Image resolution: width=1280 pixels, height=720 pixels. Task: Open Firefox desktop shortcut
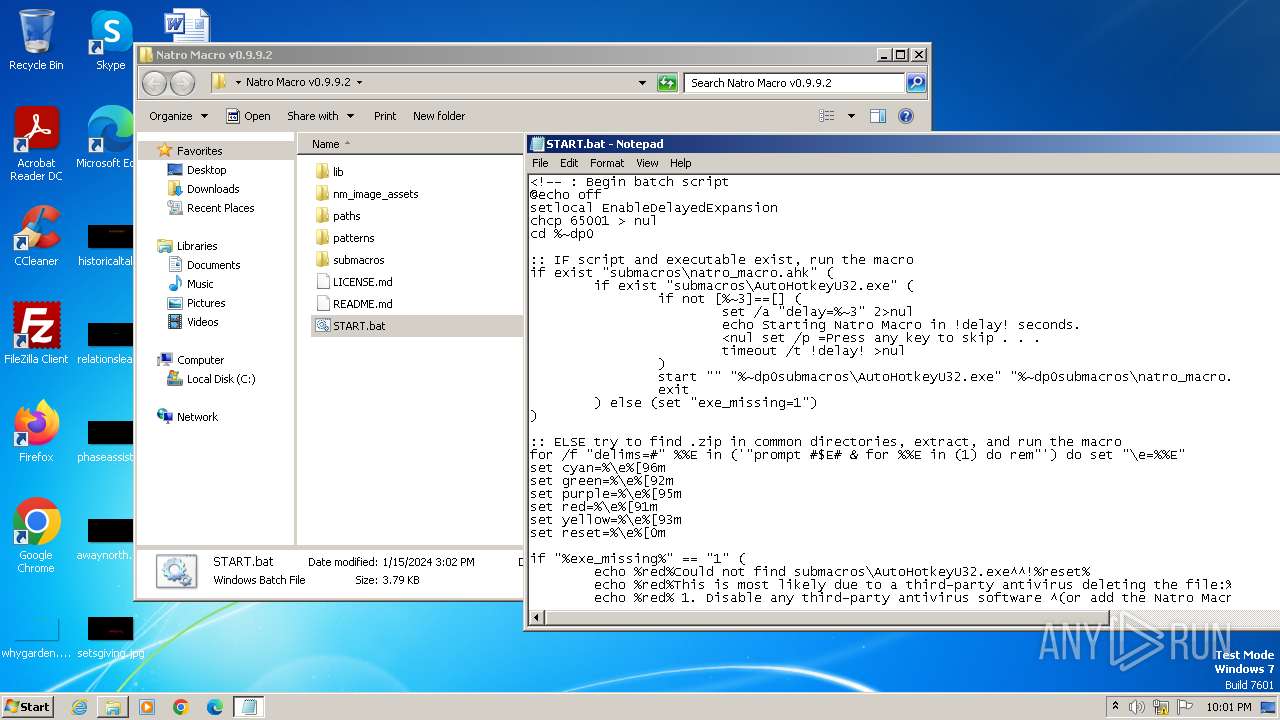coord(36,432)
